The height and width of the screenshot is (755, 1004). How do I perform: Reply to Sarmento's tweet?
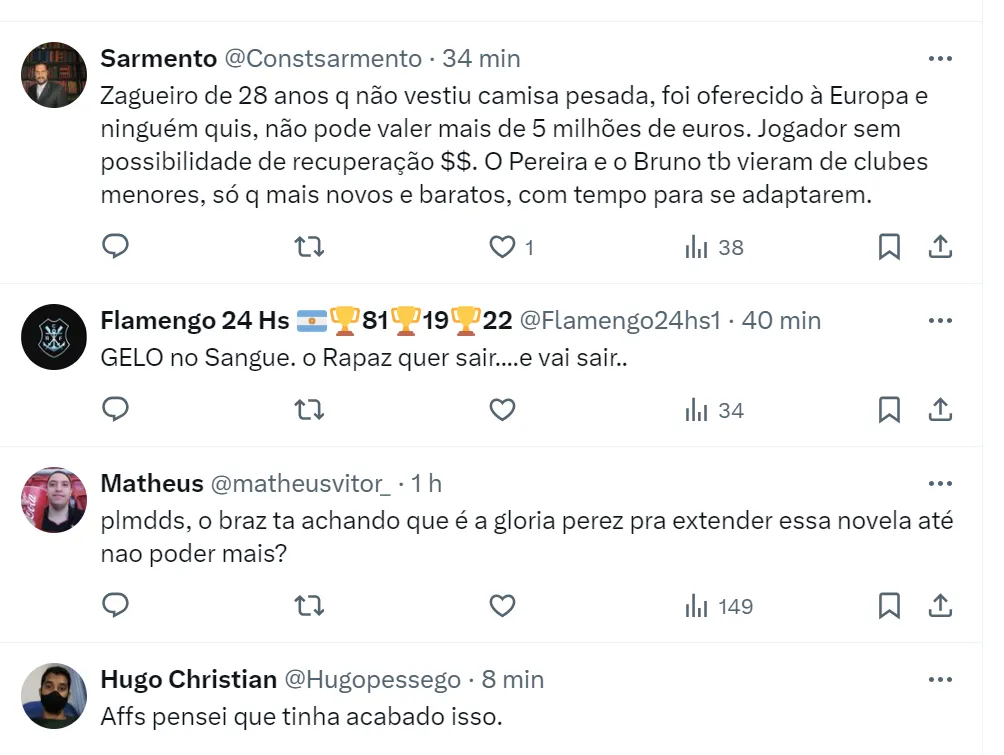coord(116,246)
